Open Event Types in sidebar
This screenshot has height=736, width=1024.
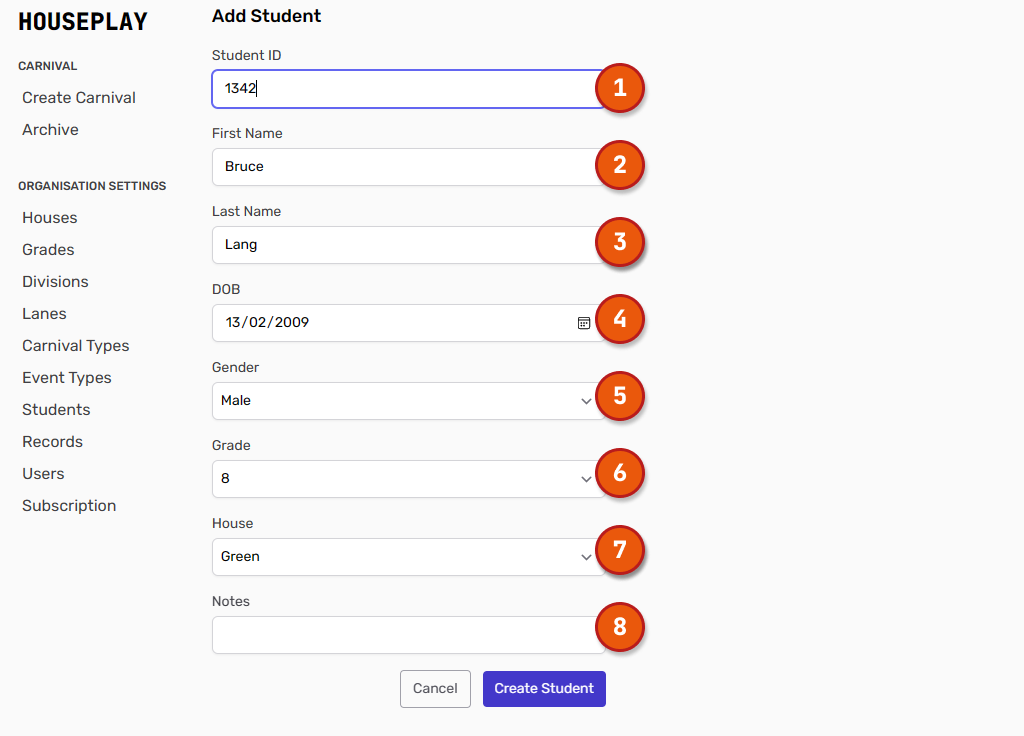[x=67, y=378]
